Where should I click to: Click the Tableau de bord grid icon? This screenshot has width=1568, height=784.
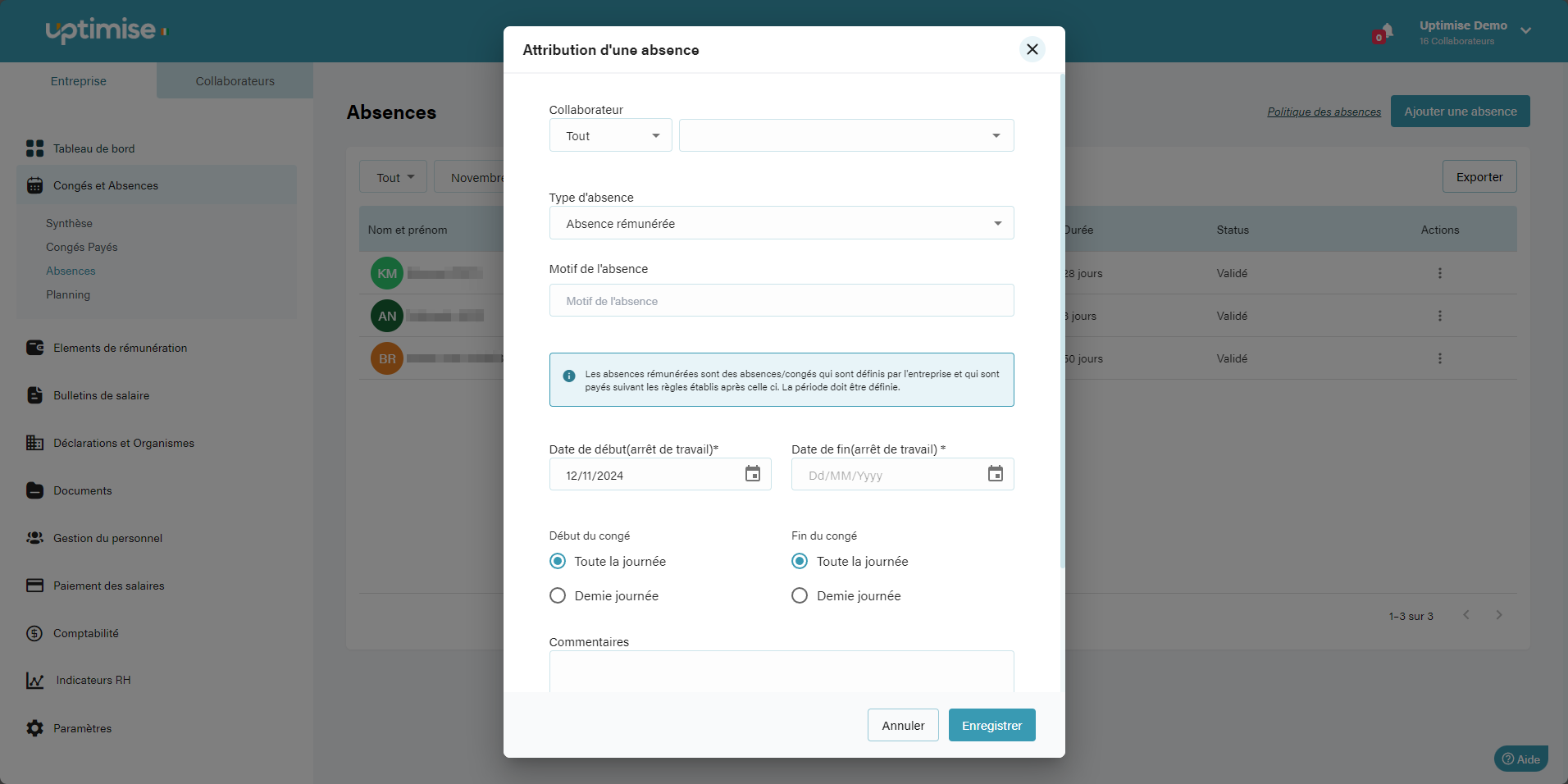pyautogui.click(x=34, y=148)
